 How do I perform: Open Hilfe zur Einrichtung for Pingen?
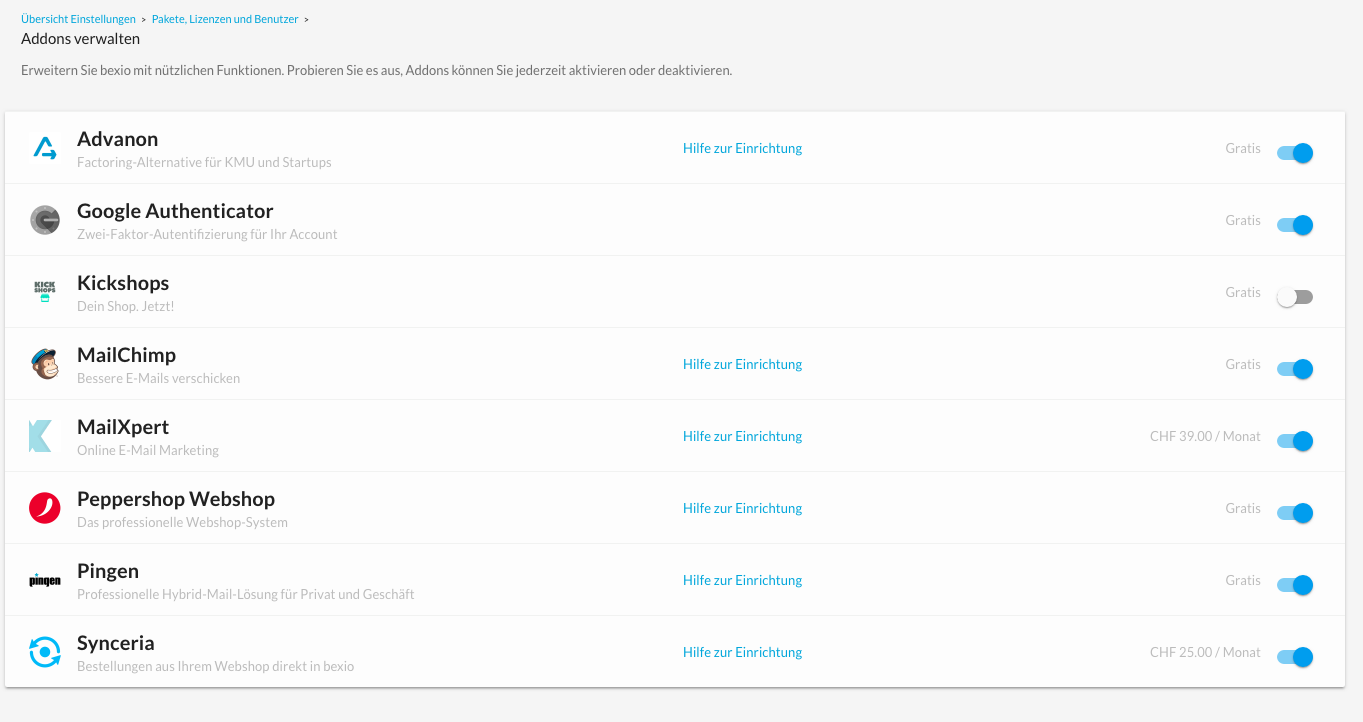(742, 580)
